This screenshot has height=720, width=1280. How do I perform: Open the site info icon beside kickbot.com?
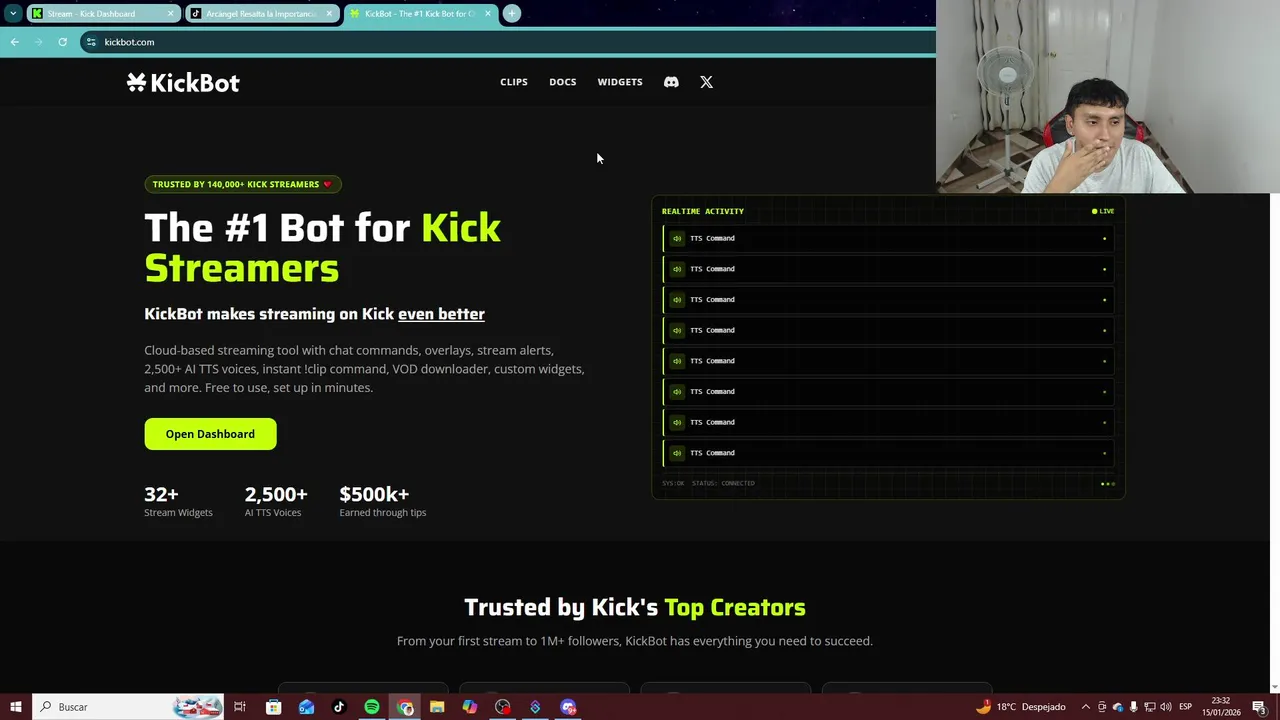pos(91,42)
